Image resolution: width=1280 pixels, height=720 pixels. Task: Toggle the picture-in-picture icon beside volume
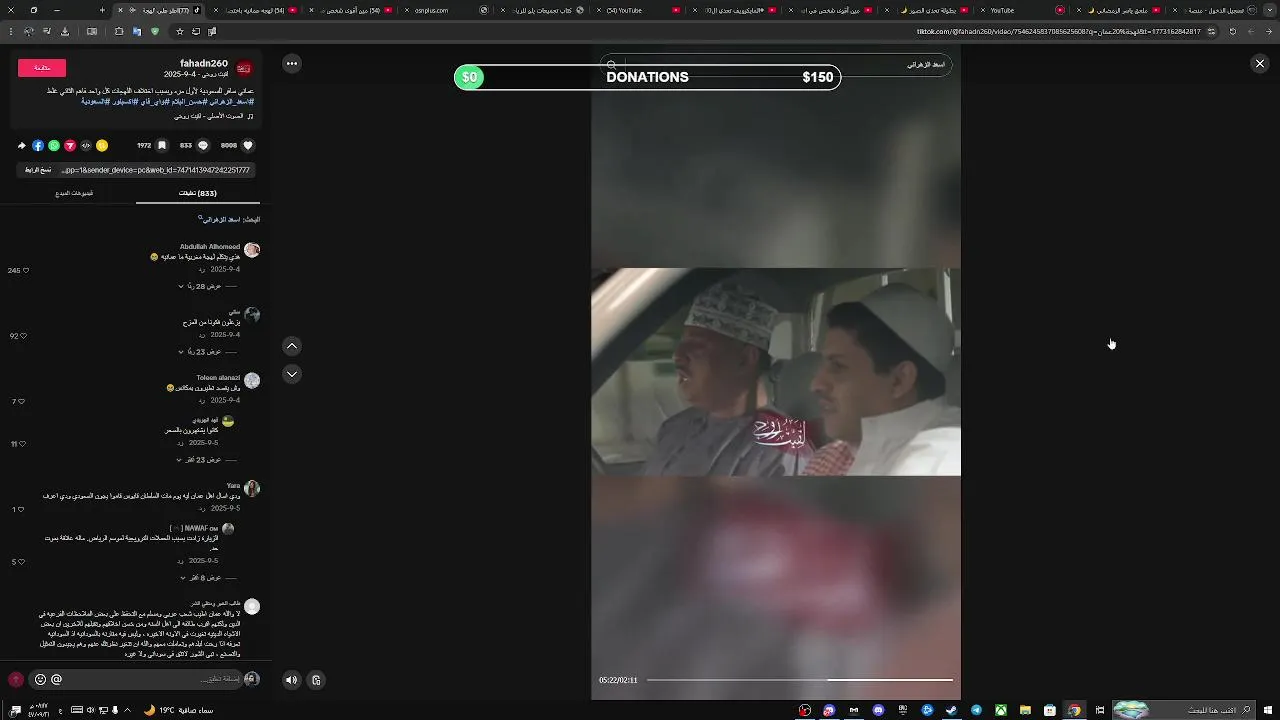point(316,680)
